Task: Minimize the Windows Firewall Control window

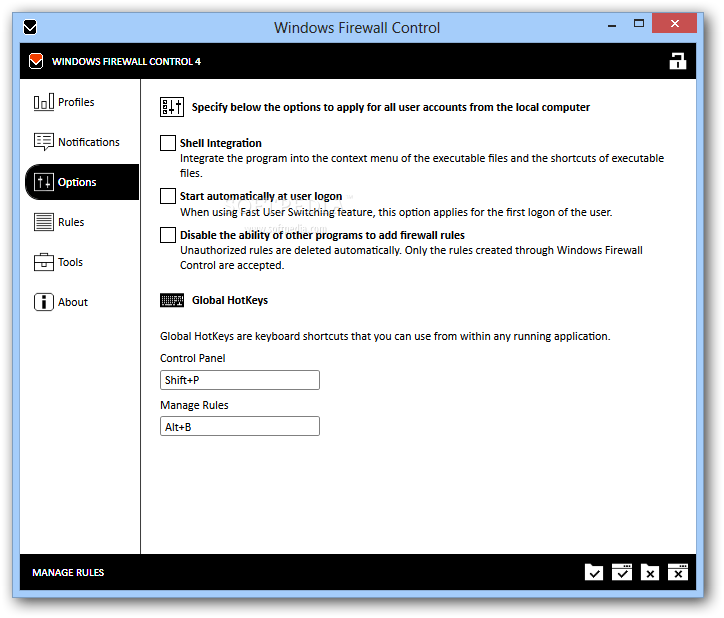Action: point(612,25)
